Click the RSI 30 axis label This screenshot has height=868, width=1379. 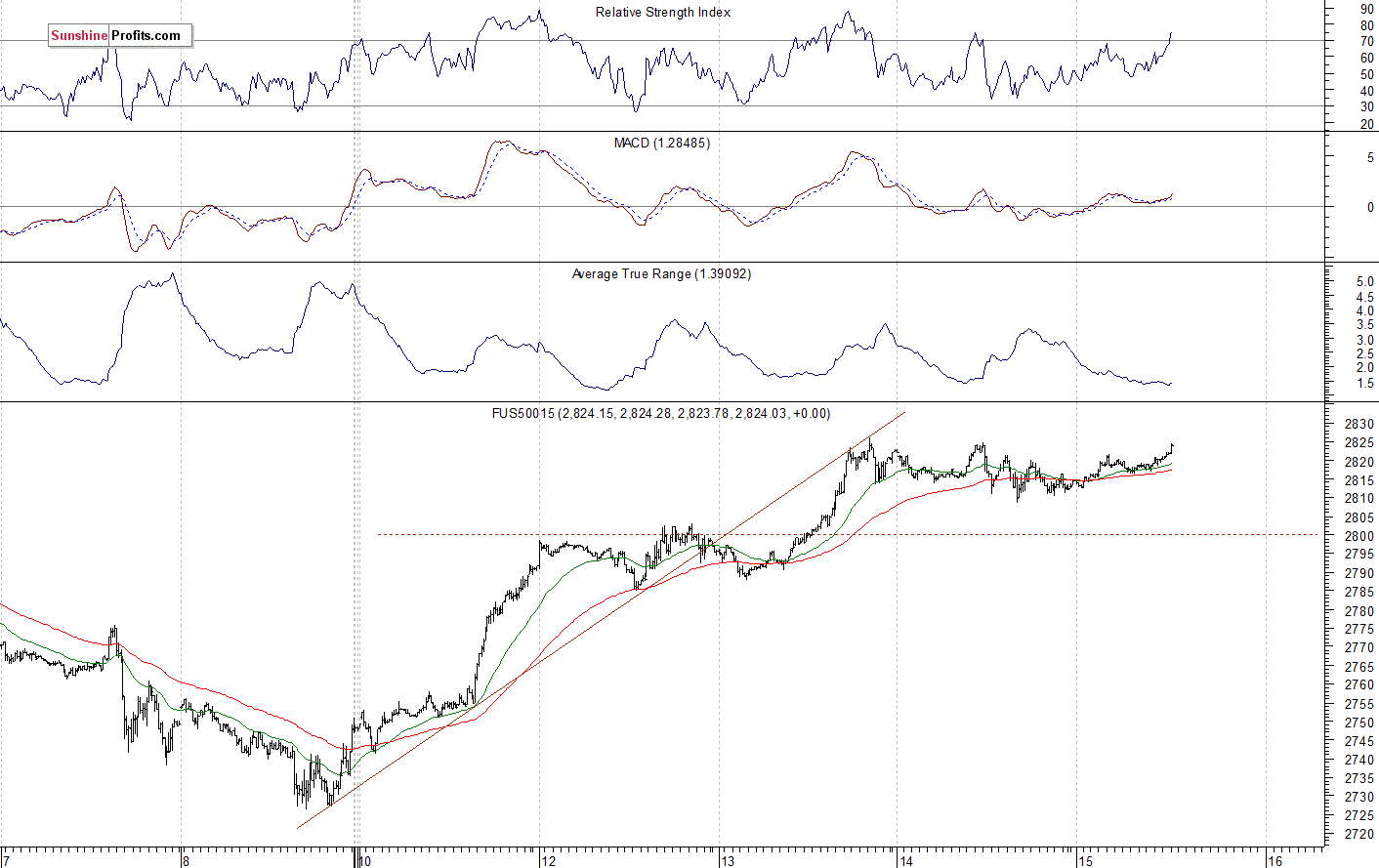click(x=1366, y=107)
